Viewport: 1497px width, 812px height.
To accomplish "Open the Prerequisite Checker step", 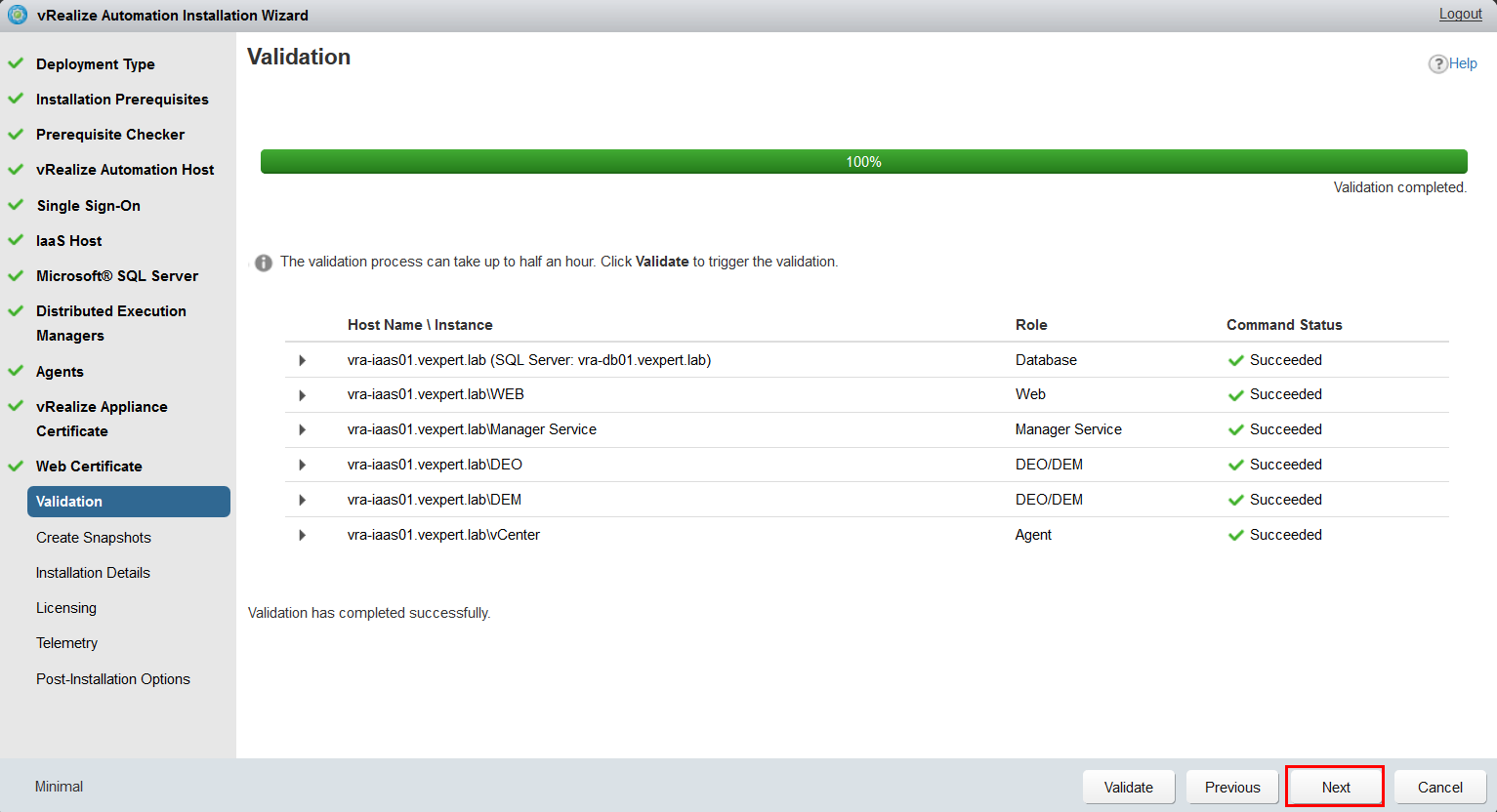I will point(110,135).
